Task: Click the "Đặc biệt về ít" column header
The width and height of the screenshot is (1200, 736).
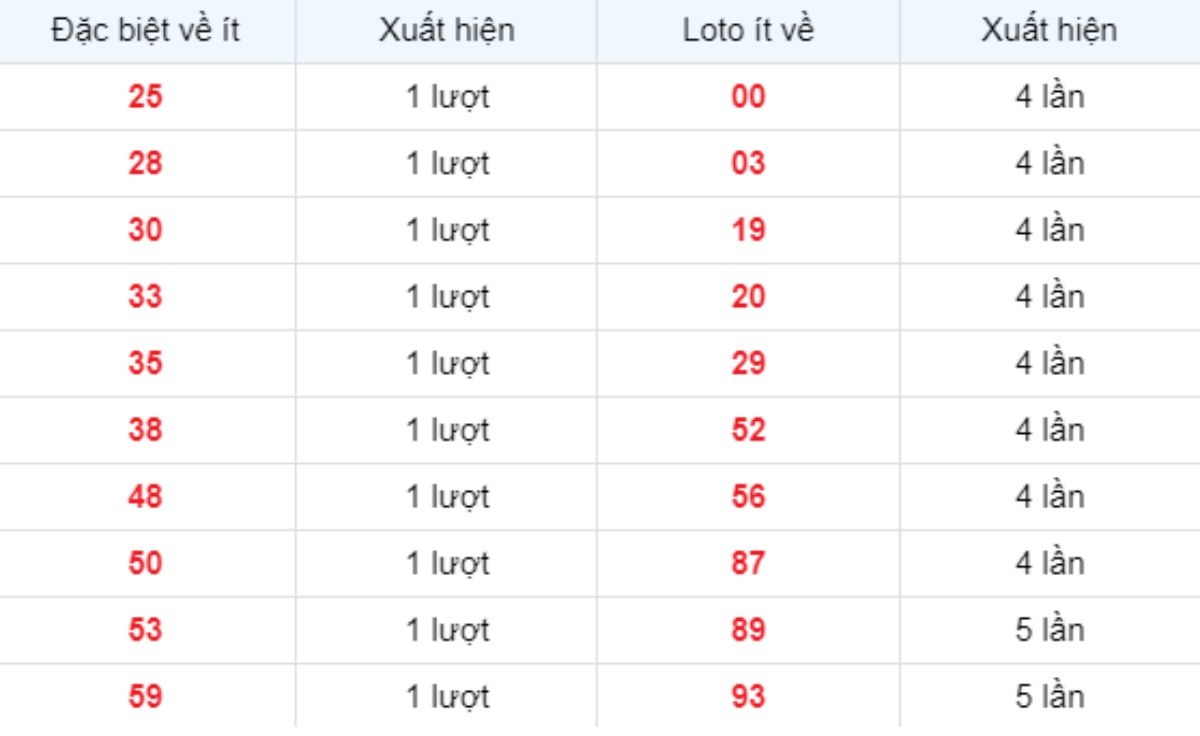Action: click(146, 31)
